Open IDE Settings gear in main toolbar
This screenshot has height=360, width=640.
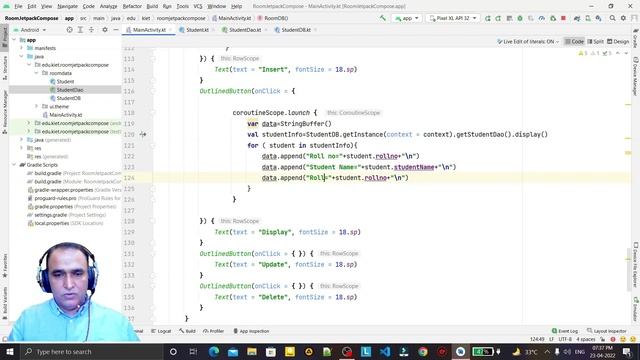pos(623,18)
